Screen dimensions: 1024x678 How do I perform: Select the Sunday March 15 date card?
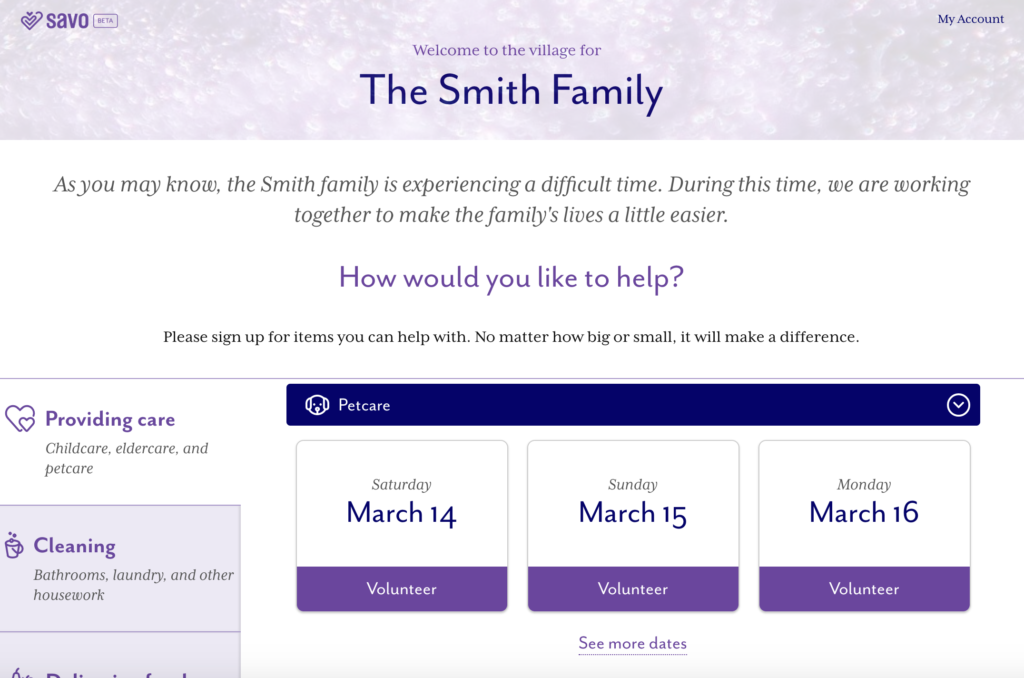tap(633, 504)
